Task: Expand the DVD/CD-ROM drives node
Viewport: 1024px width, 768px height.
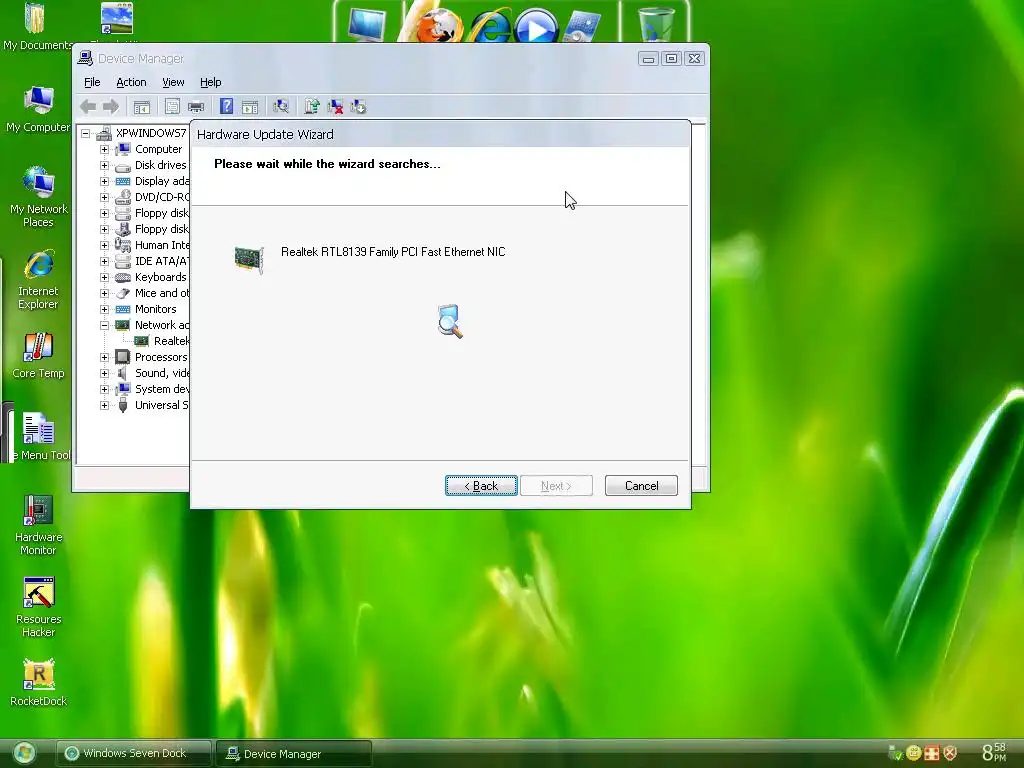Action: click(104, 197)
